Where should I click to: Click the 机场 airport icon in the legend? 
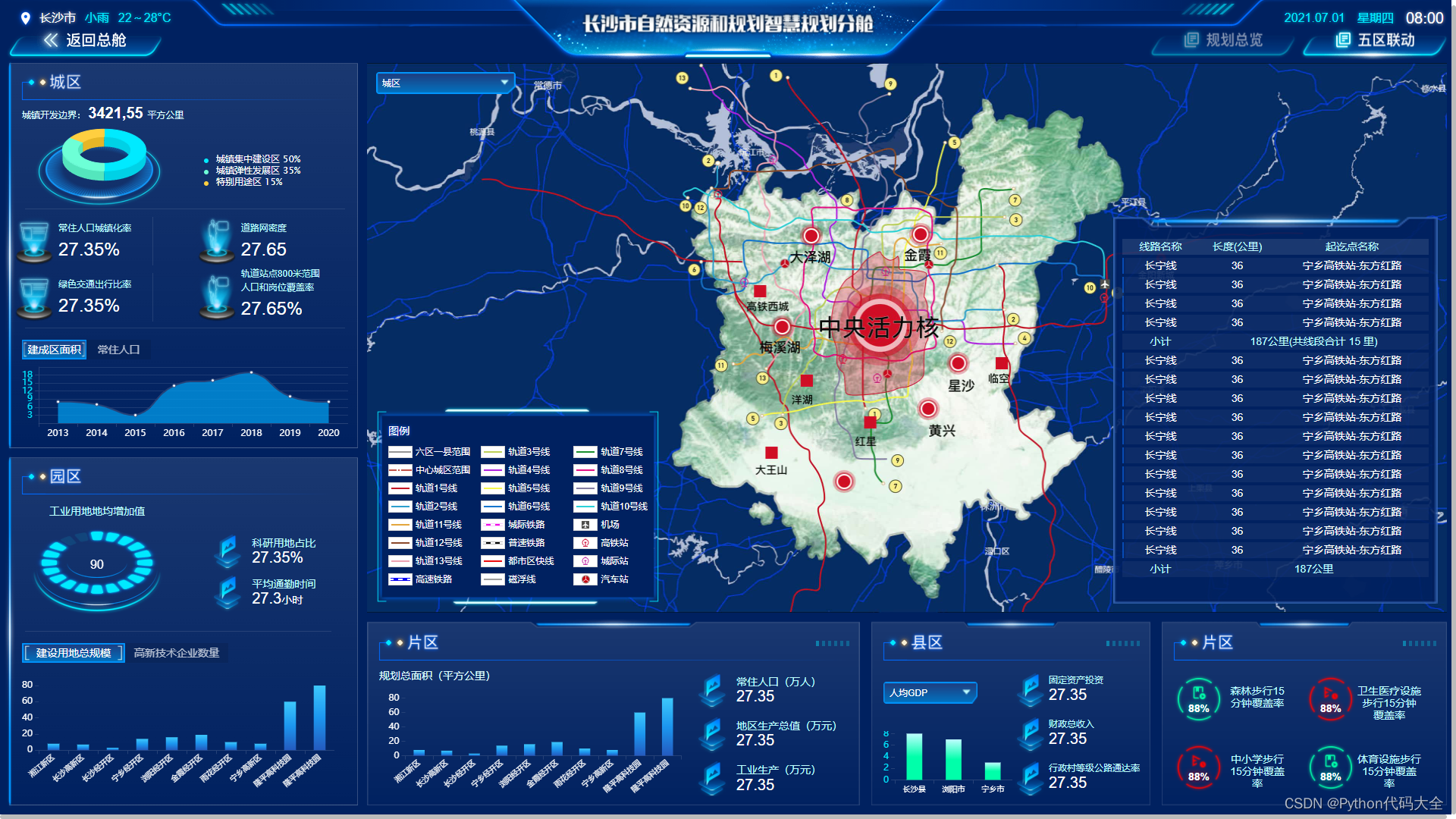pyautogui.click(x=585, y=525)
